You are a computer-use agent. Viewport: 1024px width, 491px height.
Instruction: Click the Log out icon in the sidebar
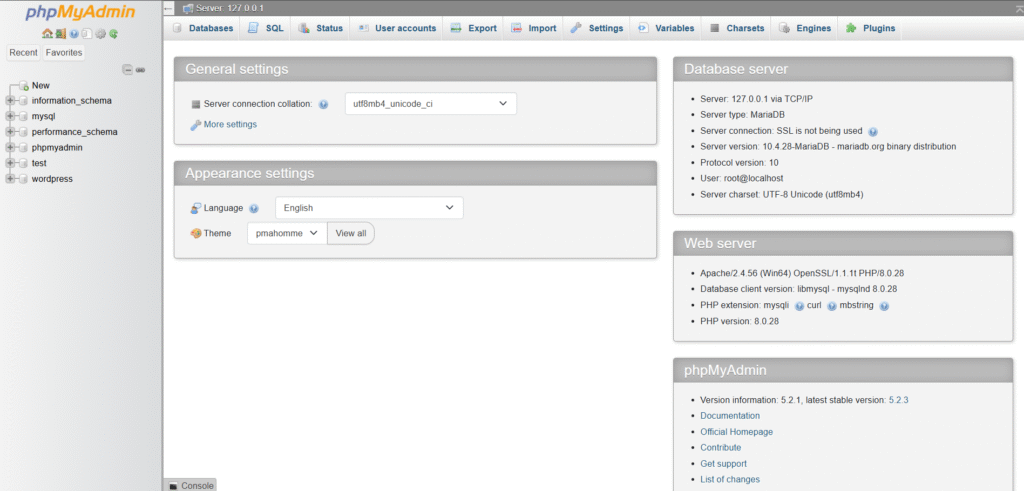[60, 34]
